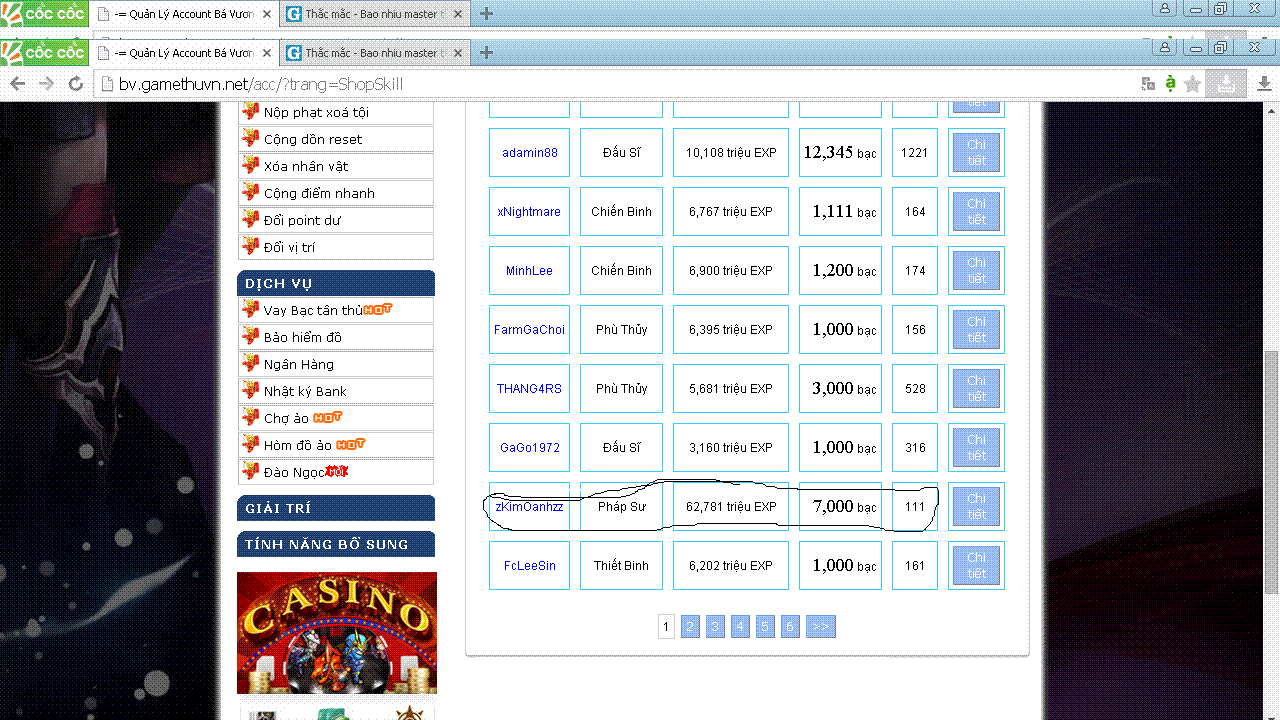Click the '62,781 triệu EXP' cell

731,507
